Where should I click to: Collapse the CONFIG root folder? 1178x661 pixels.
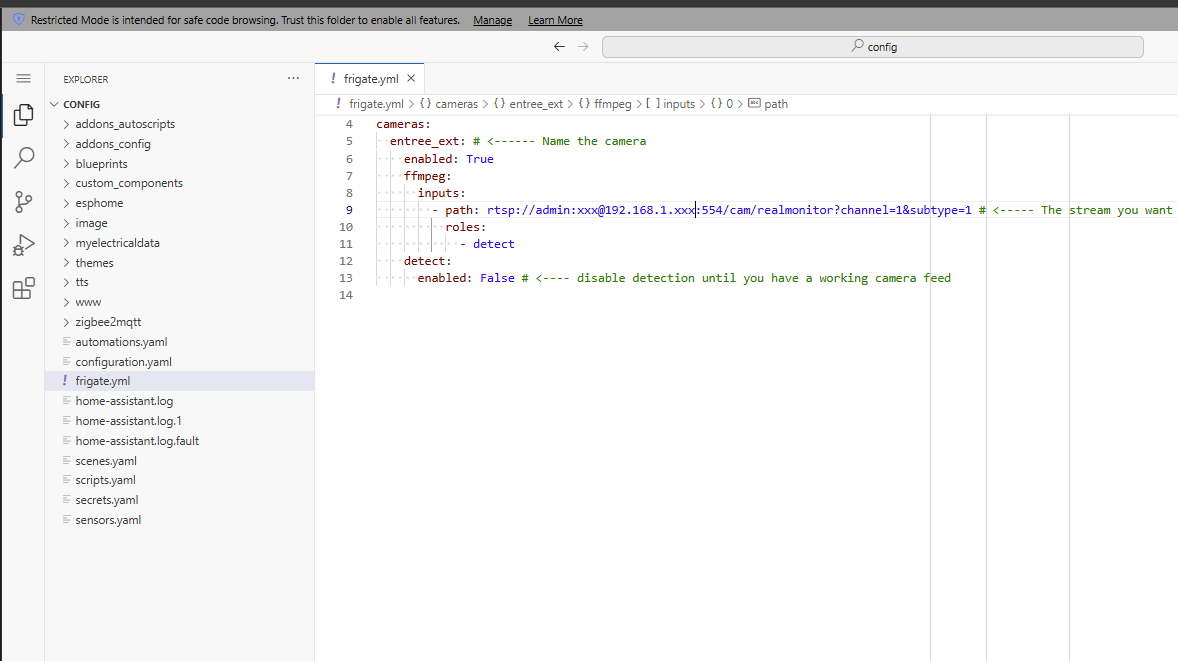[x=81, y=104]
